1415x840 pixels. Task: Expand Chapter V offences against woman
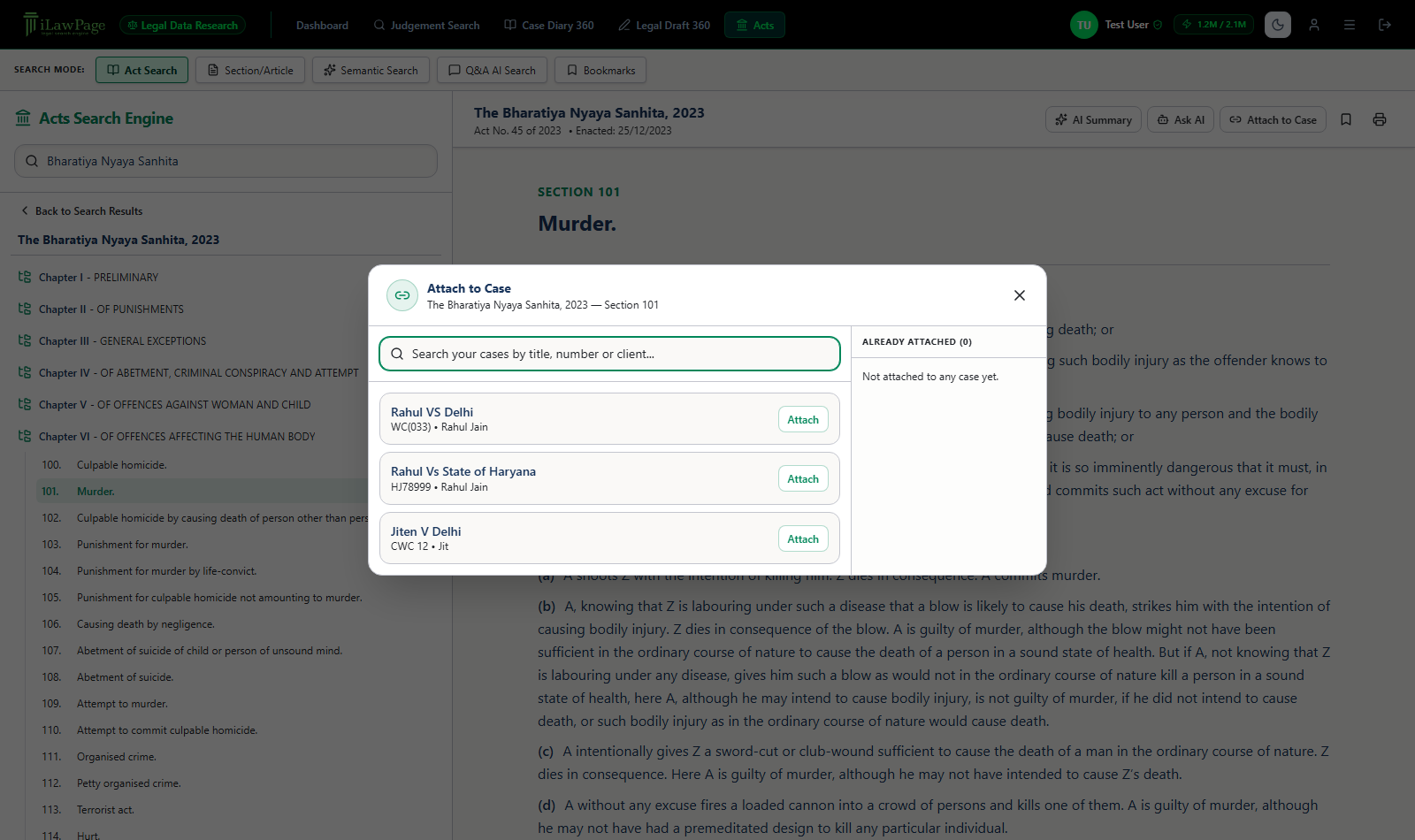click(164, 405)
